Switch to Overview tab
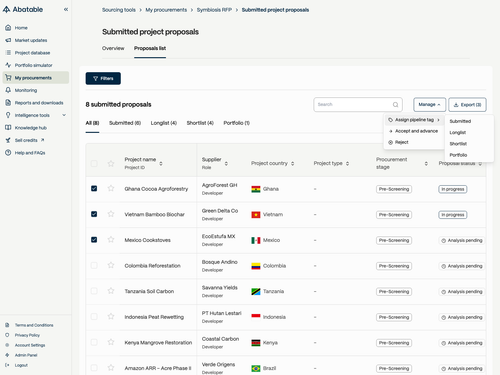Viewport: 500px width, 375px height. click(x=113, y=48)
